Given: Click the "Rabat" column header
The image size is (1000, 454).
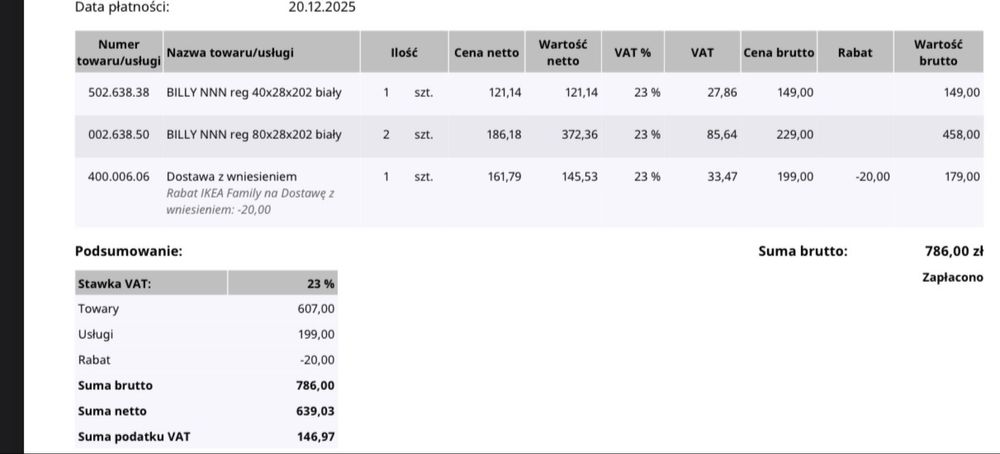Looking at the screenshot, I should pyautogui.click(x=855, y=52).
